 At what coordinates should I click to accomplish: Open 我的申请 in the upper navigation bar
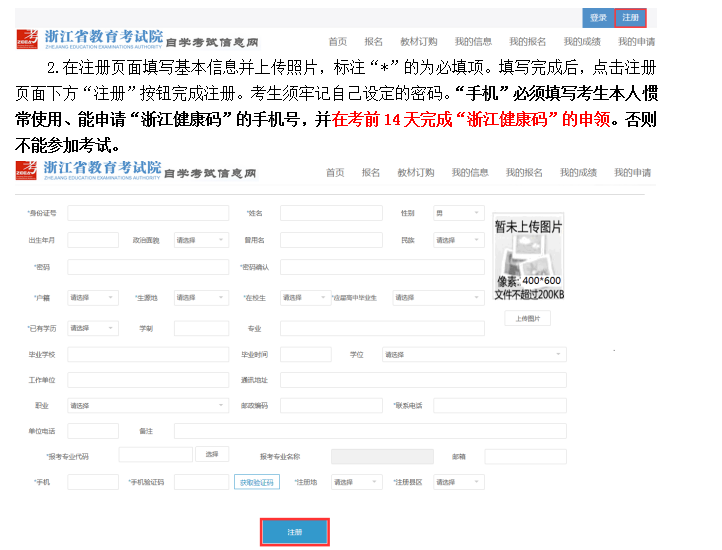coord(636,42)
